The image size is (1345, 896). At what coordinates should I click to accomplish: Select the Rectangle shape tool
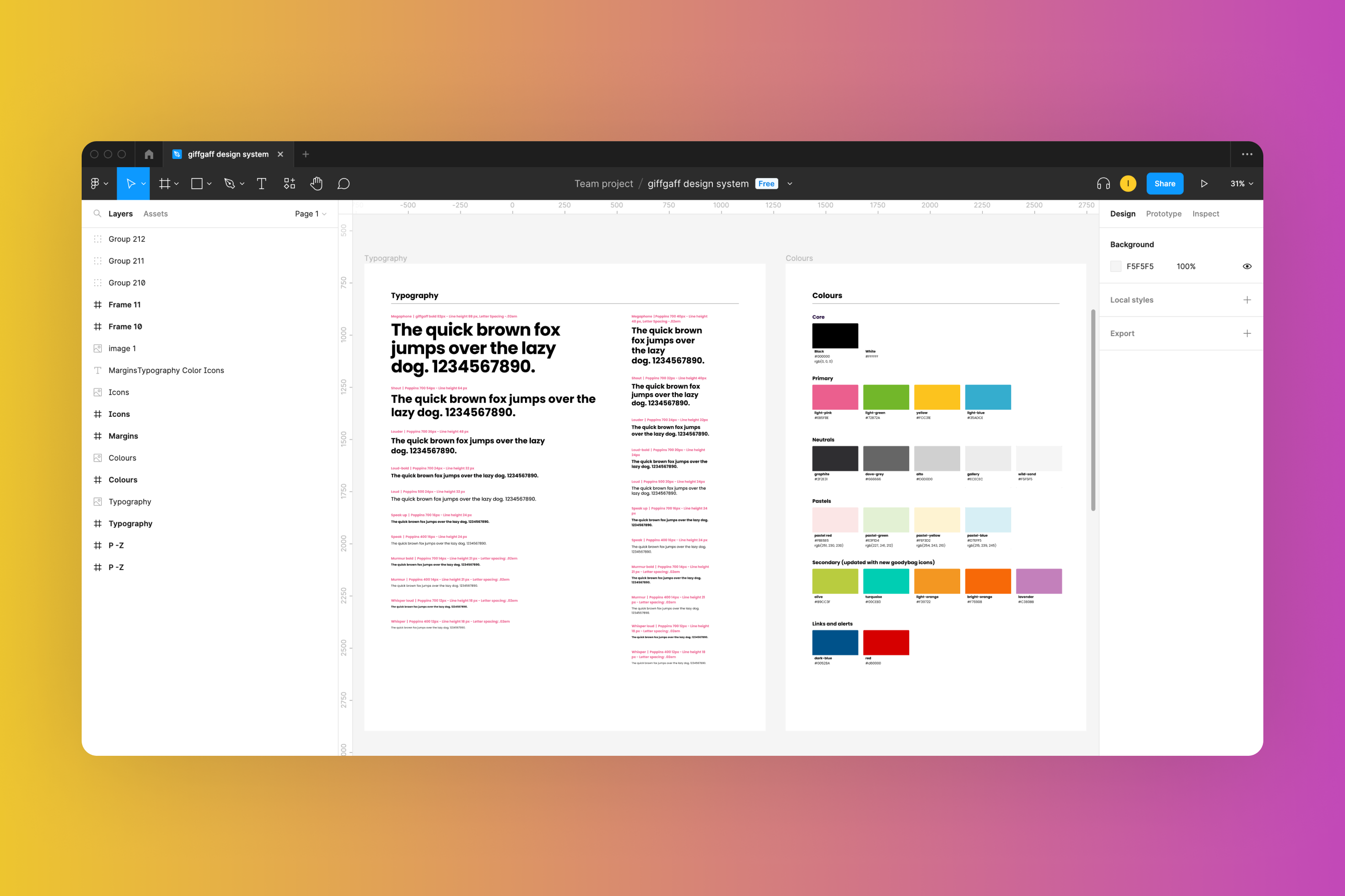click(x=196, y=183)
